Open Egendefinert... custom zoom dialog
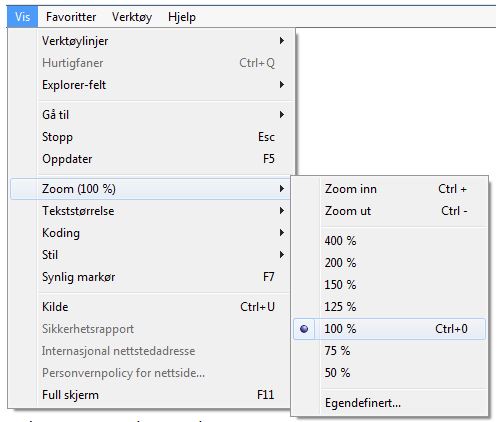 coord(389,403)
